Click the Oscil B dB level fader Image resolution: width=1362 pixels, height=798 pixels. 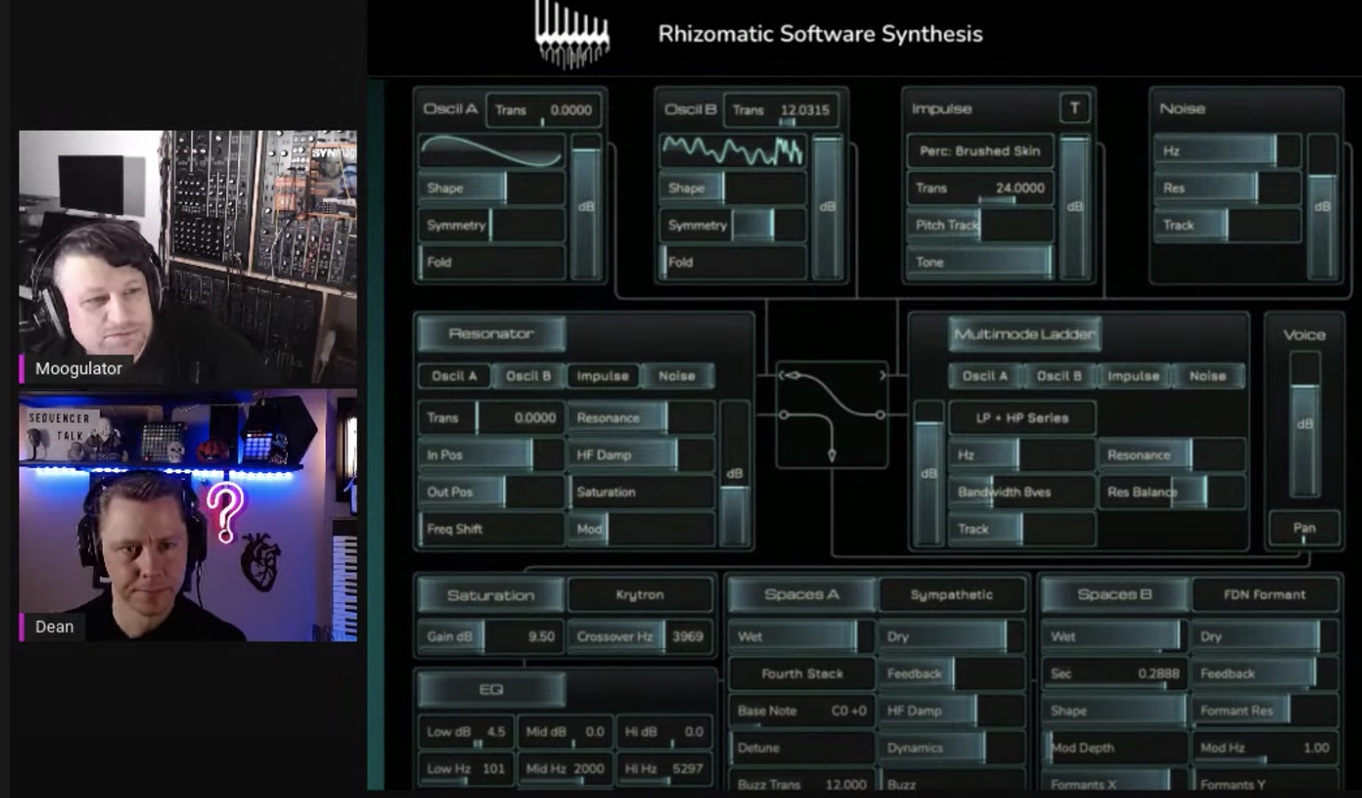[x=827, y=207]
